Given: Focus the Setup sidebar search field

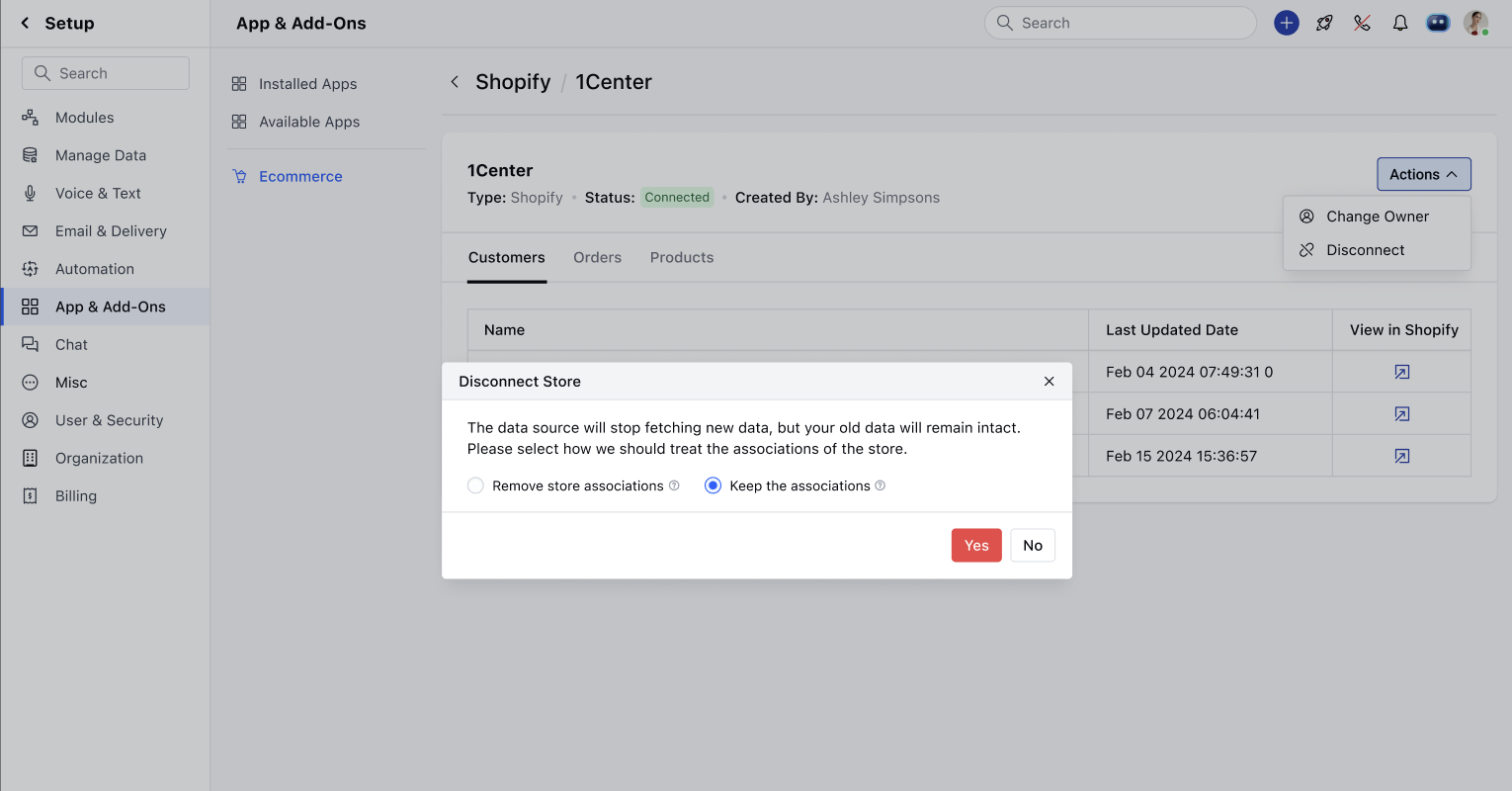Looking at the screenshot, I should (x=106, y=73).
